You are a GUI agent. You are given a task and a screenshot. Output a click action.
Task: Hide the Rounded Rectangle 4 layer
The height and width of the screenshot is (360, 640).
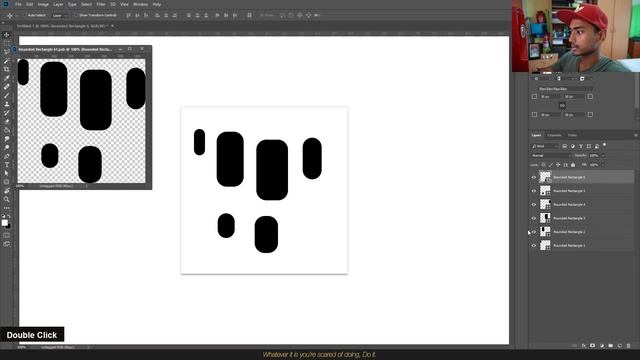click(x=533, y=204)
